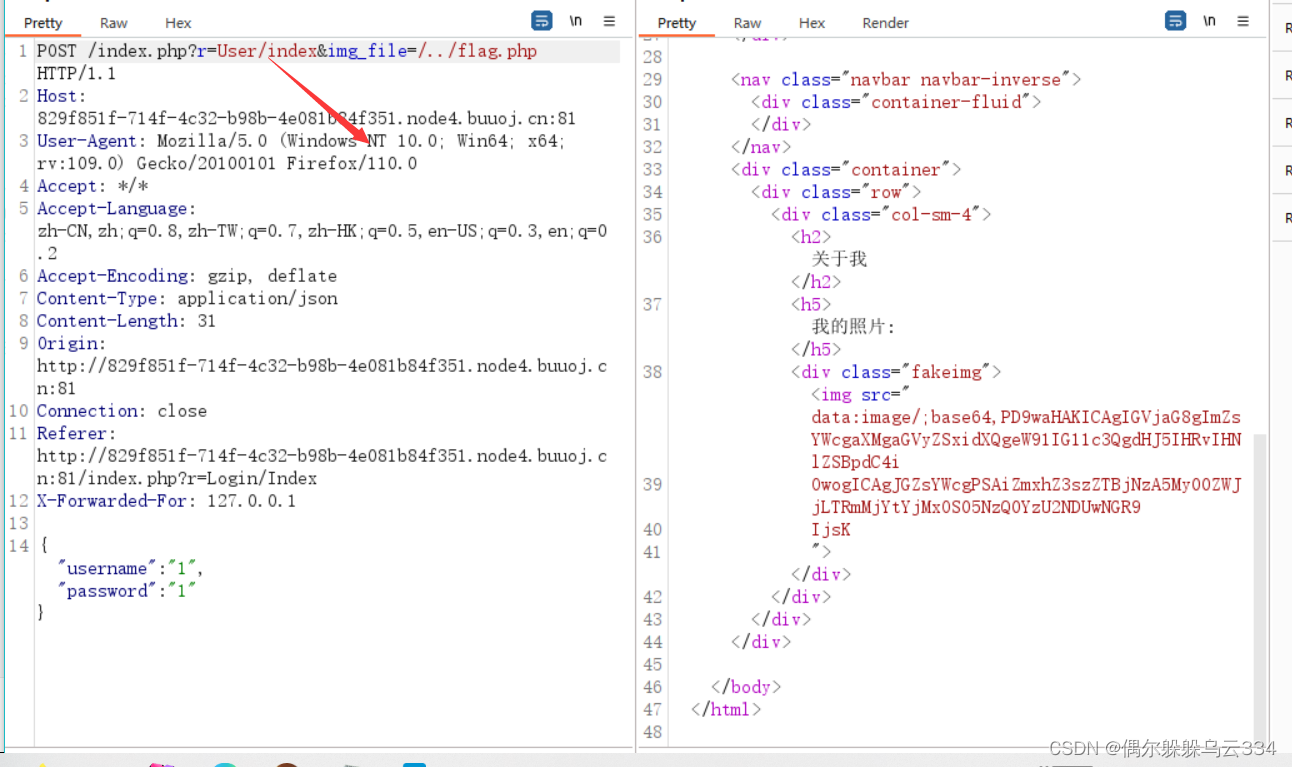Click the div class col-sm-4 line
The image size is (1292, 767).
(x=881, y=214)
